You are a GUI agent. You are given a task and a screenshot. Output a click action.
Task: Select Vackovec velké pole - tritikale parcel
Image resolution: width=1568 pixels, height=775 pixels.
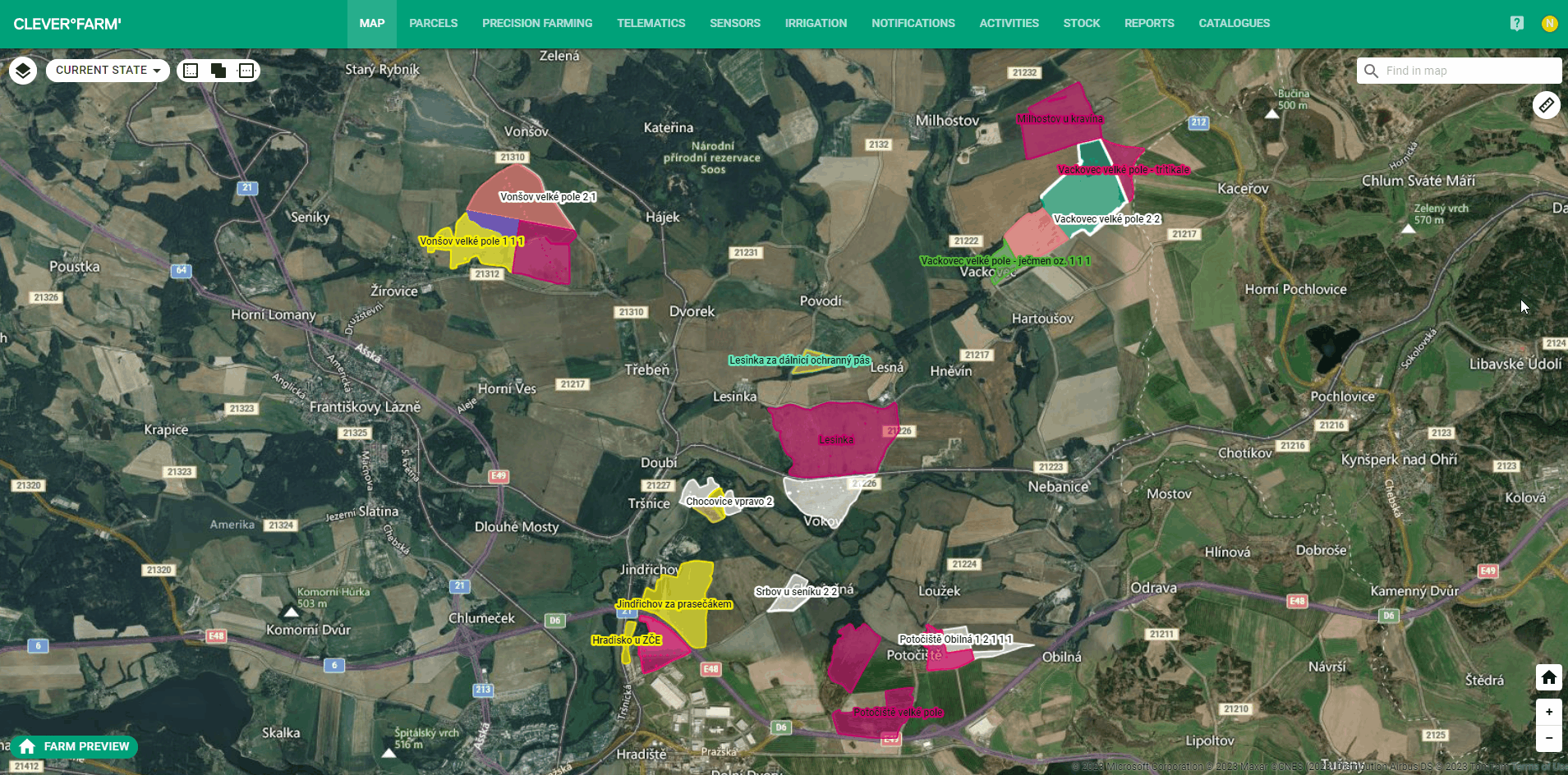point(1123,169)
